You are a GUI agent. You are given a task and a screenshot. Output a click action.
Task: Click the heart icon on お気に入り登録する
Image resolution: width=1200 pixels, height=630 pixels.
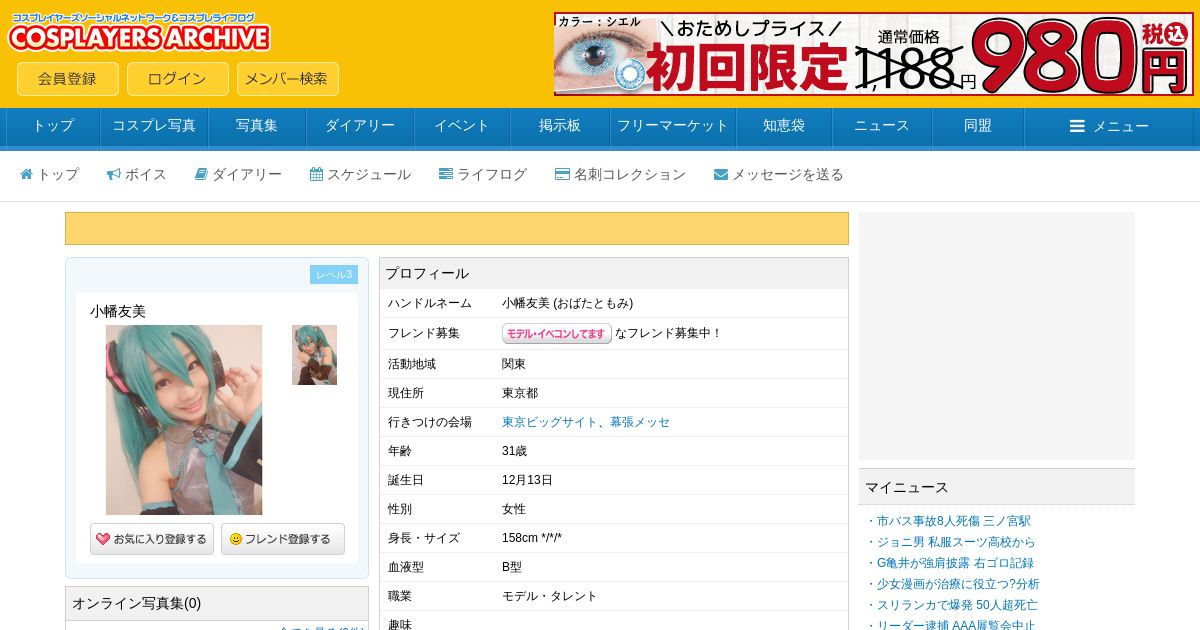pos(103,539)
